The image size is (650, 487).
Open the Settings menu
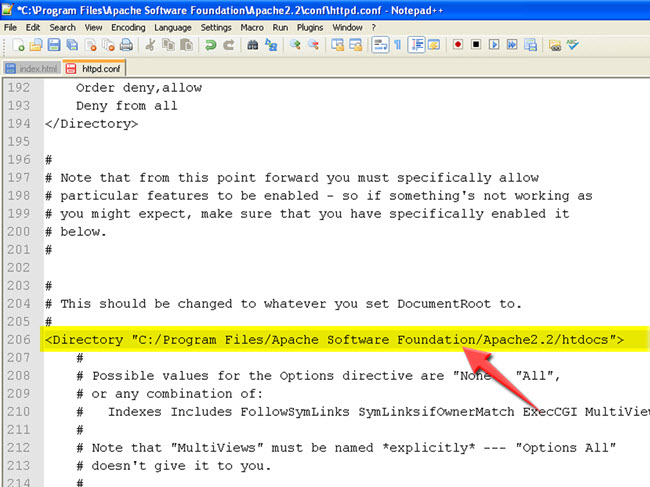(x=216, y=27)
